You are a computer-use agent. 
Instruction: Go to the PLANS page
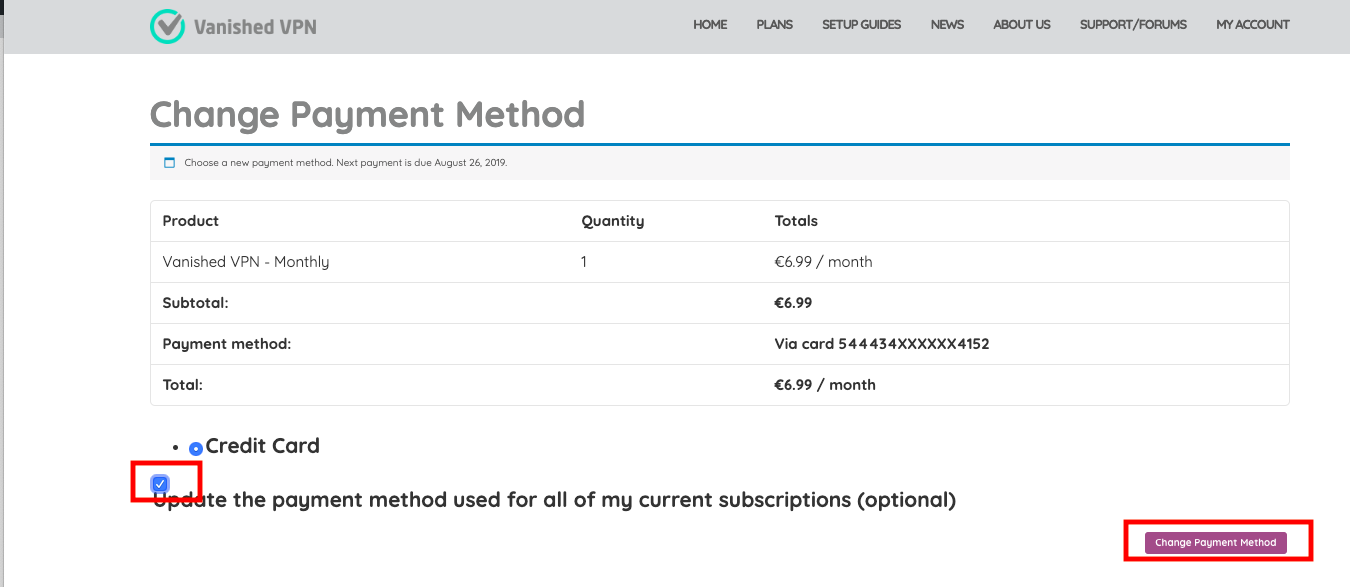[x=775, y=25]
